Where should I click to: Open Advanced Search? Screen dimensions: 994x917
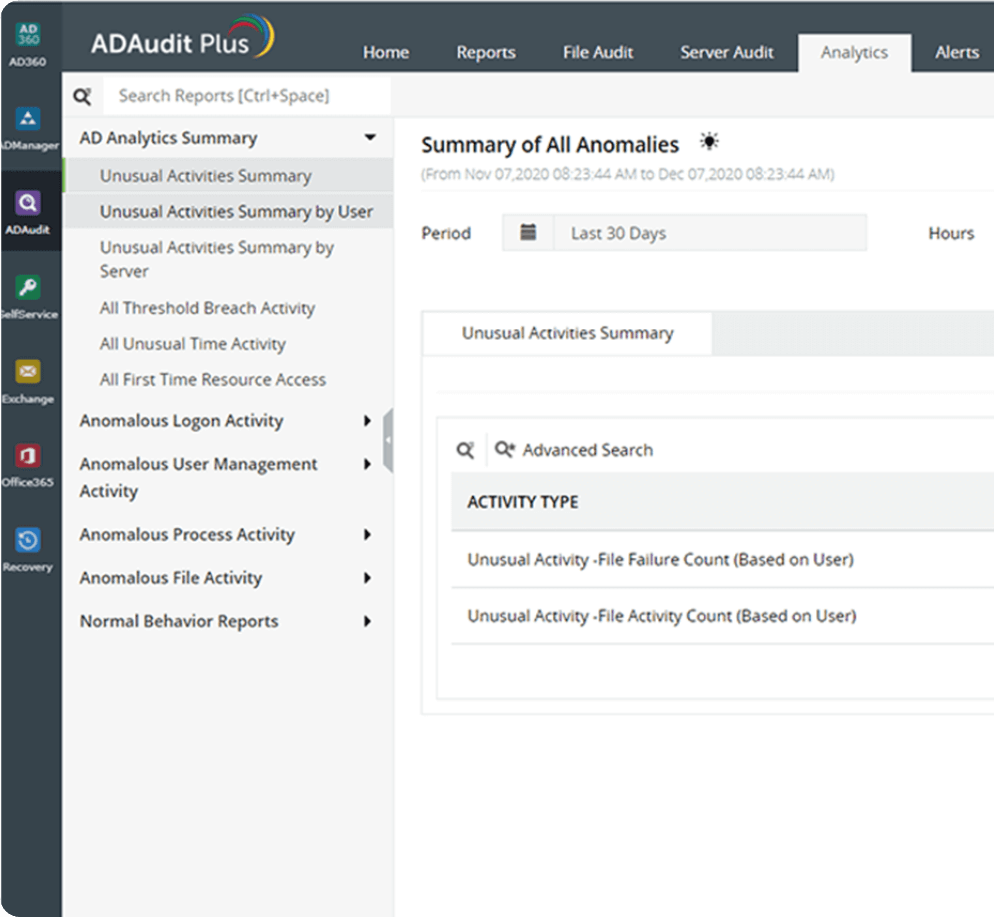pos(575,451)
